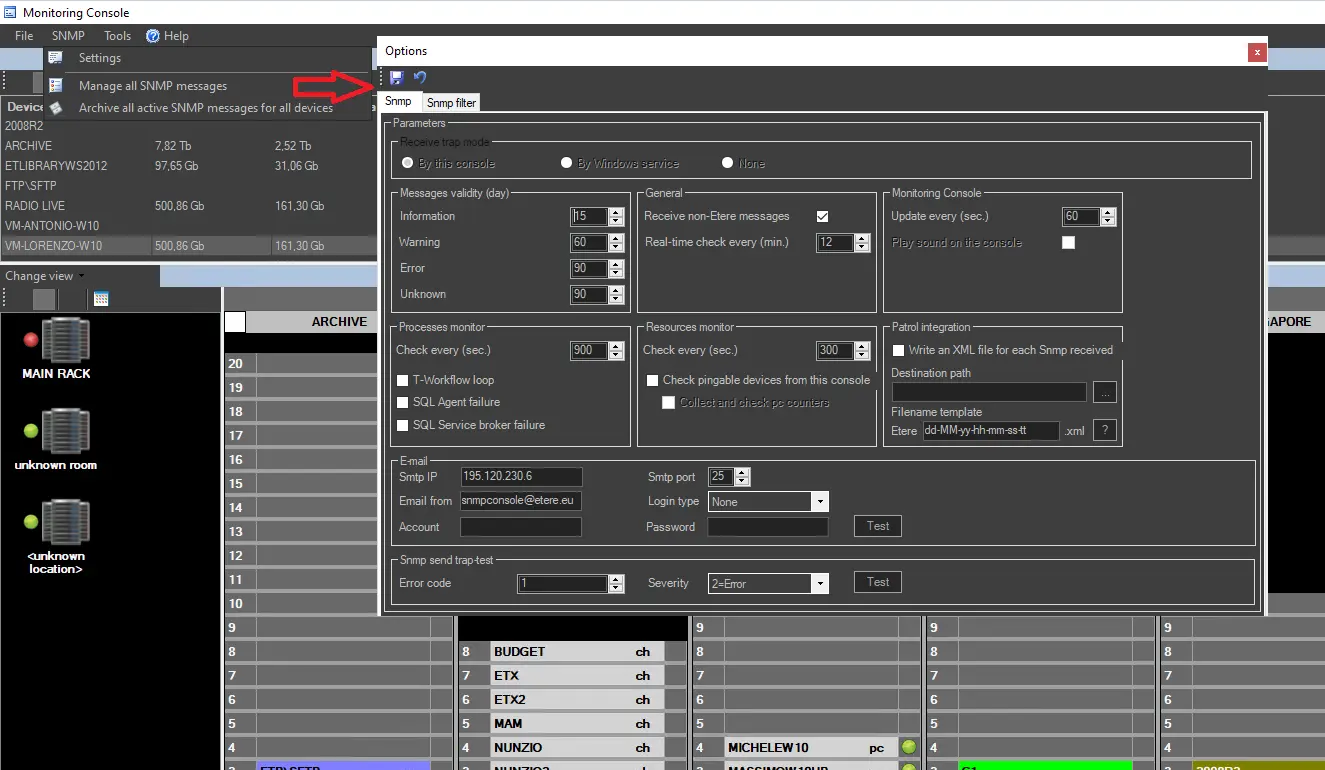Uncheck Receive non-Etere messages checkbox
The image size is (1325, 770).
[x=823, y=216]
